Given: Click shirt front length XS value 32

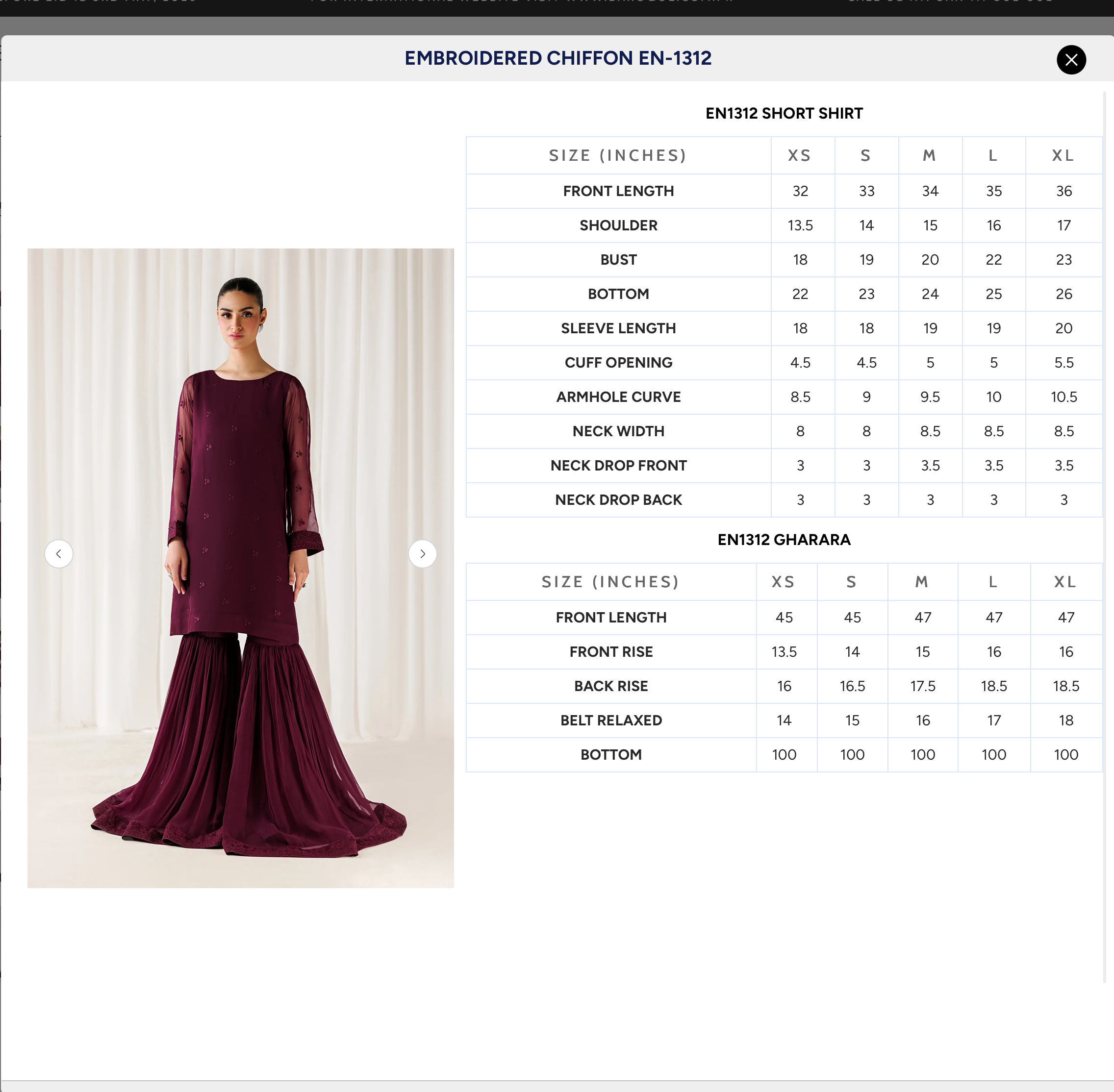Looking at the screenshot, I should 800,191.
